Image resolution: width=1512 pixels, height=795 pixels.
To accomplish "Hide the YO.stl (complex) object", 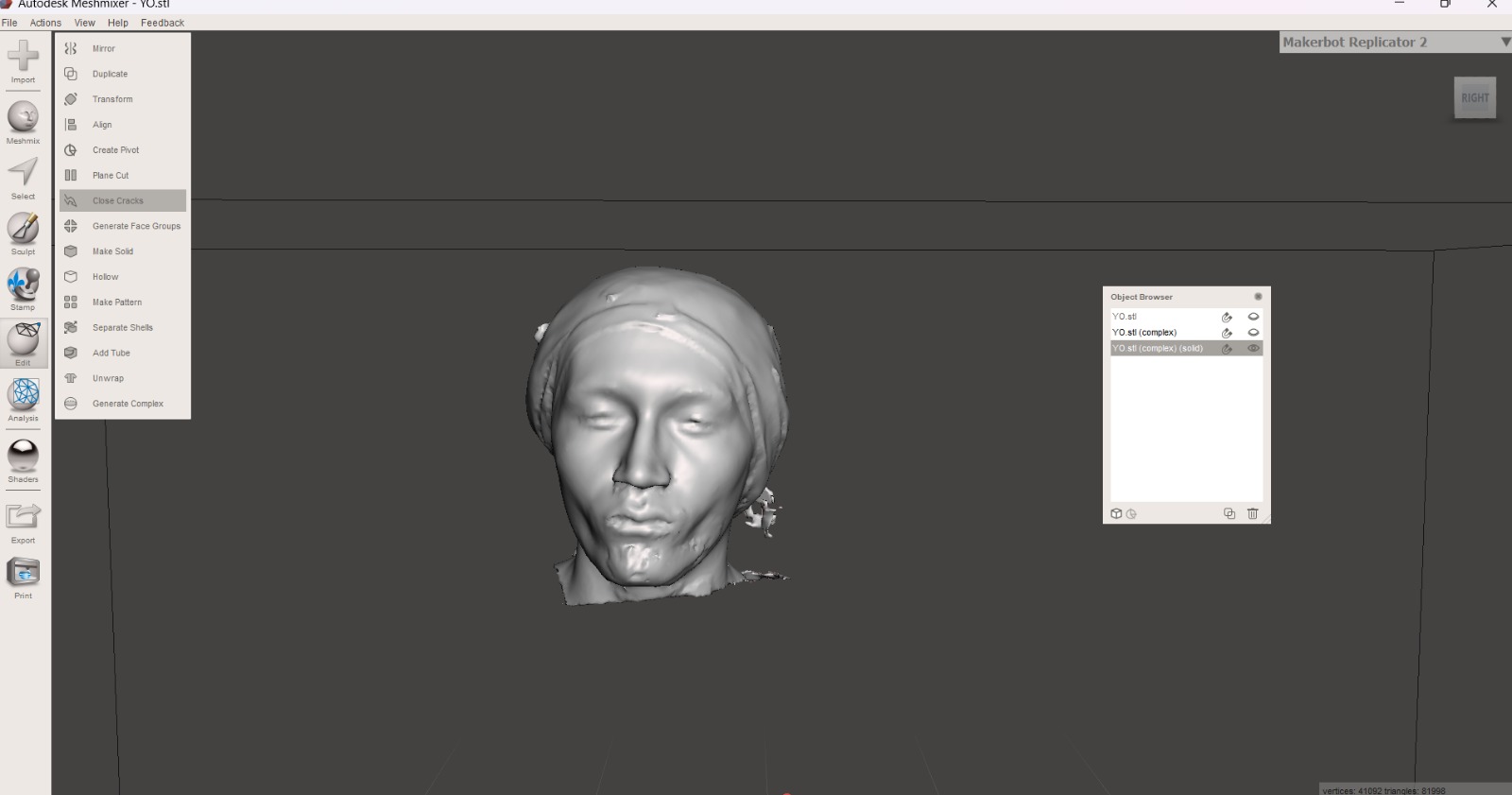I will coord(1254,333).
